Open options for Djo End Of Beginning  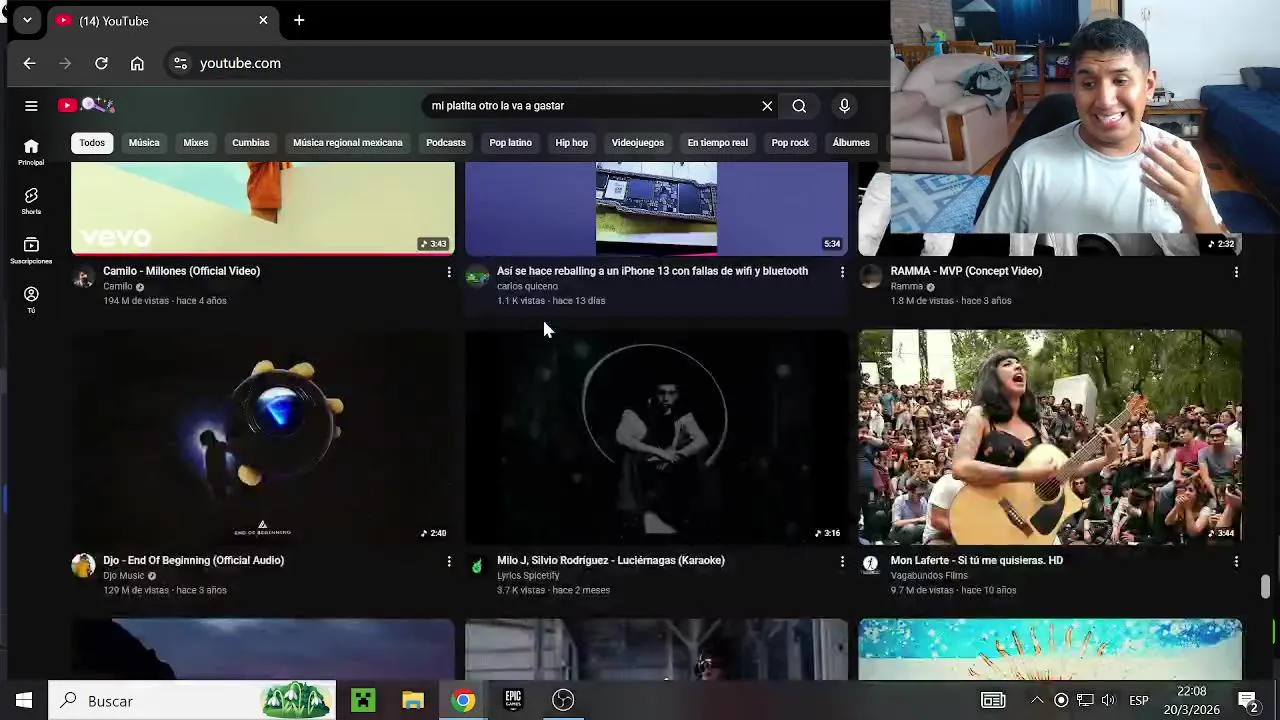pyautogui.click(x=449, y=561)
